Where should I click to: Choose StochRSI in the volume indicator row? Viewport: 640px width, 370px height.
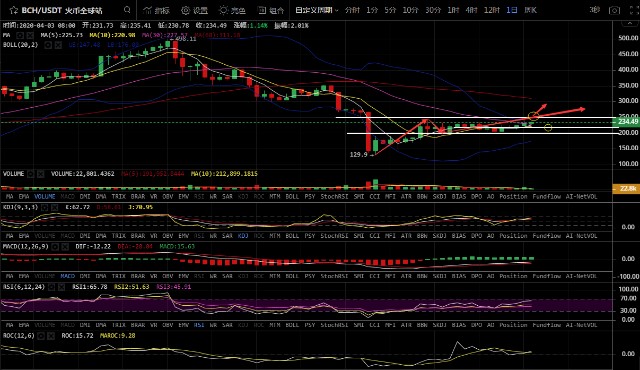click(x=334, y=197)
